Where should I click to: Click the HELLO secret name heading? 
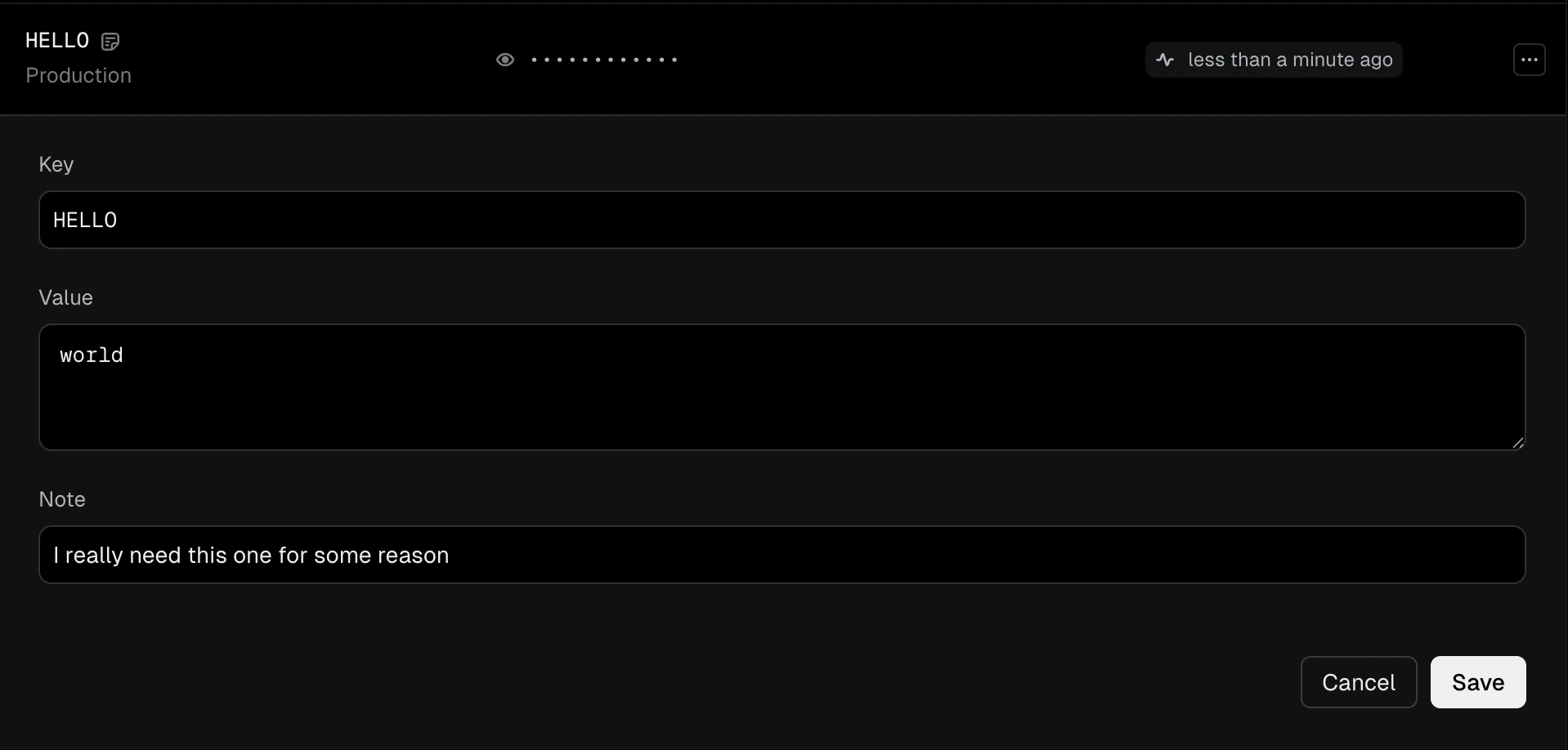(x=56, y=39)
